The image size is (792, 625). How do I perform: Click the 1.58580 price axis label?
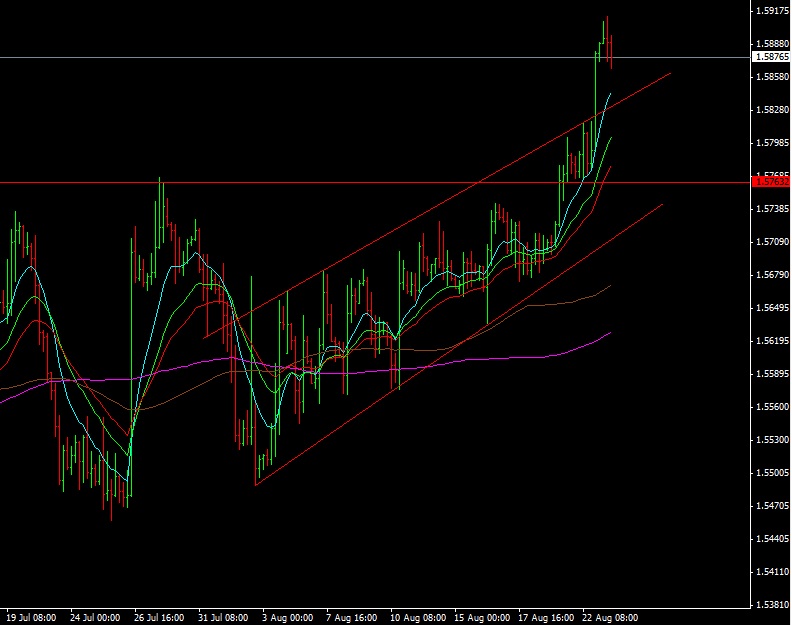(772, 77)
